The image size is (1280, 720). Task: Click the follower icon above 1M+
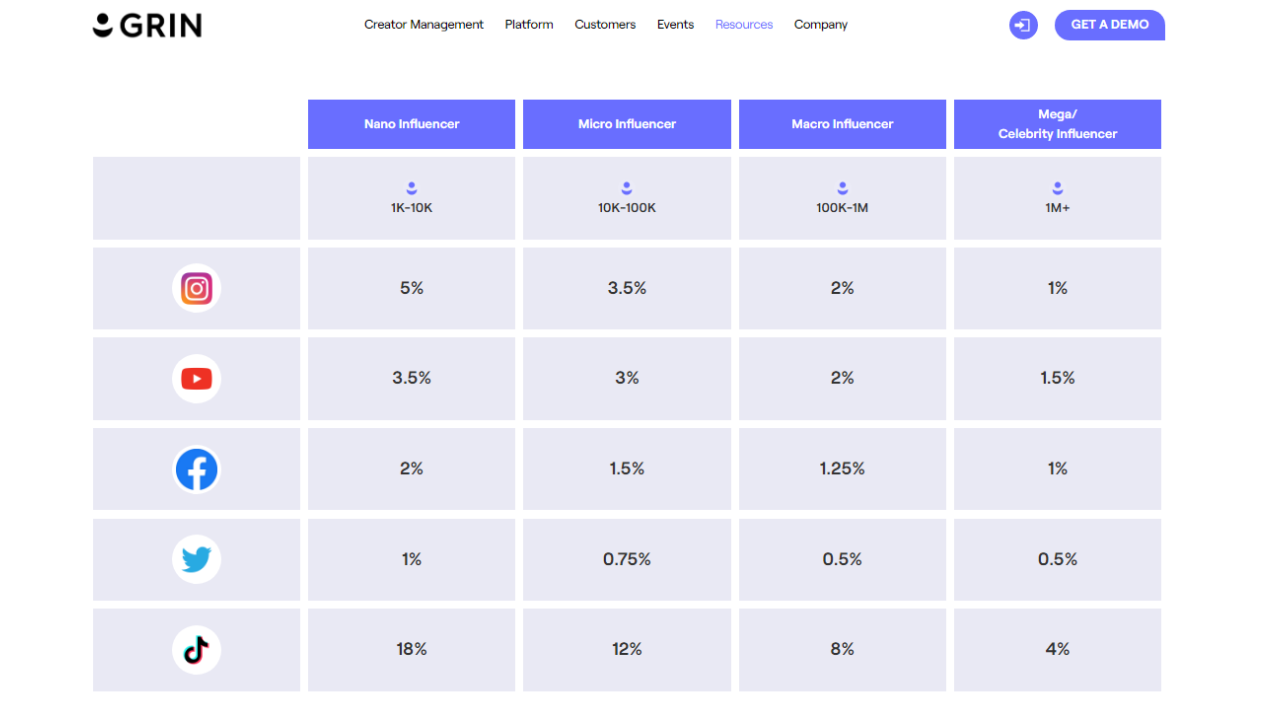pyautogui.click(x=1057, y=188)
